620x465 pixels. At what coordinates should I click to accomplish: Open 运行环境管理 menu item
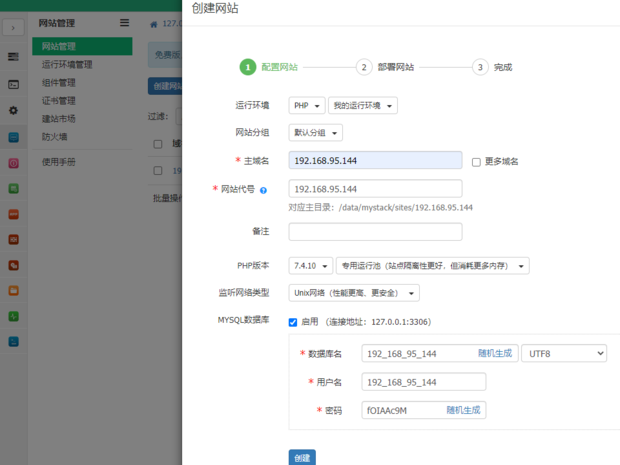click(67, 64)
